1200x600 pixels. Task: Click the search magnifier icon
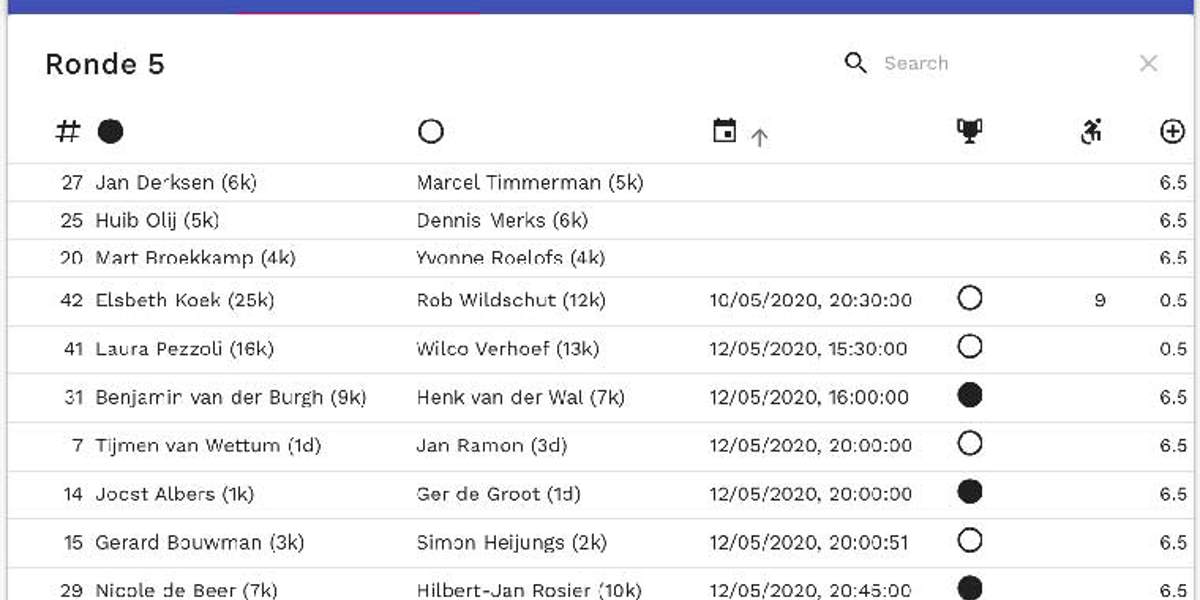click(x=855, y=63)
